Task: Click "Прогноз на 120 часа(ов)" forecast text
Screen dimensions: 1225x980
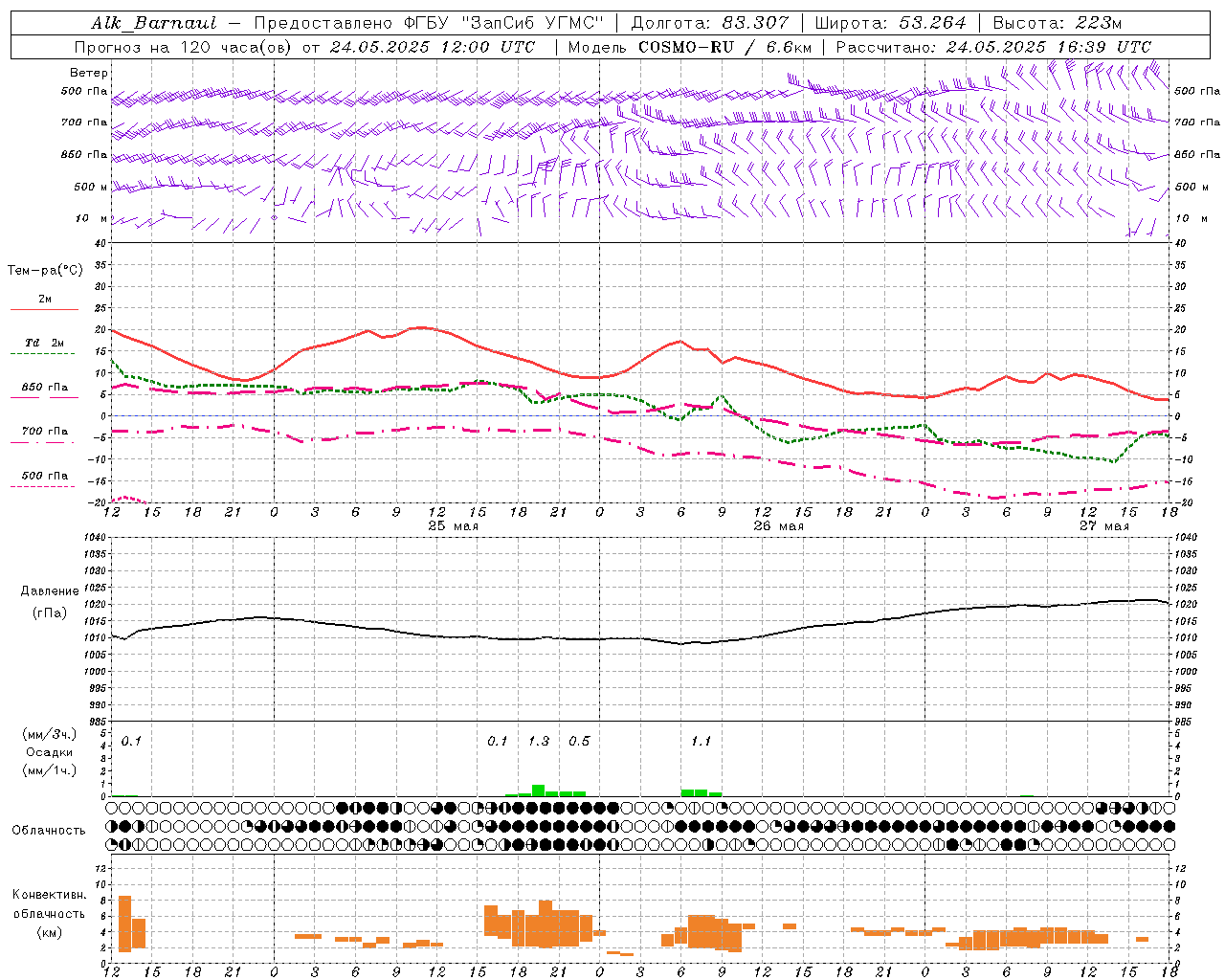Action: pyautogui.click(x=184, y=47)
